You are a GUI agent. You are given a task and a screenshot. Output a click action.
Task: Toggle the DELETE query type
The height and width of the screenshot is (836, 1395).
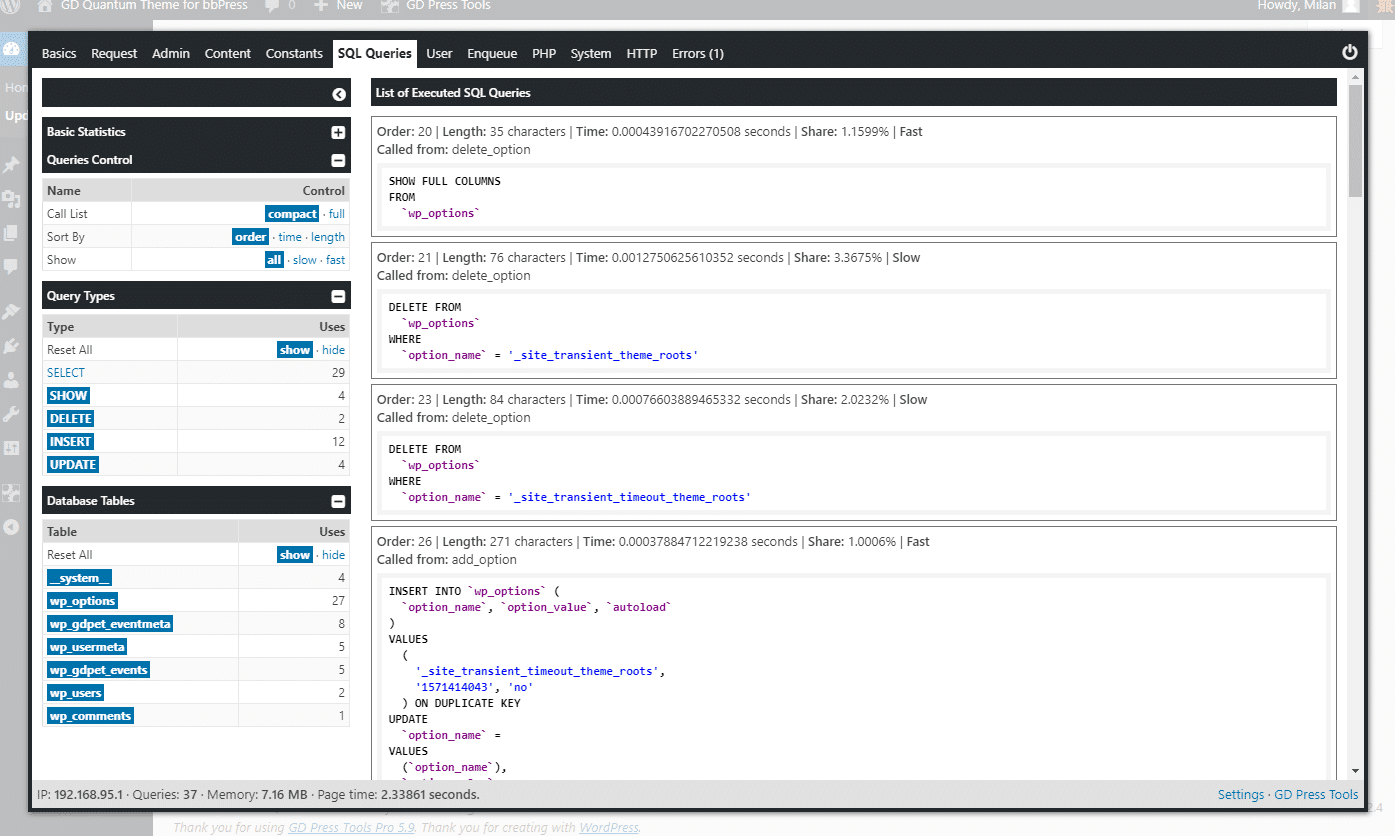pyautogui.click(x=70, y=419)
